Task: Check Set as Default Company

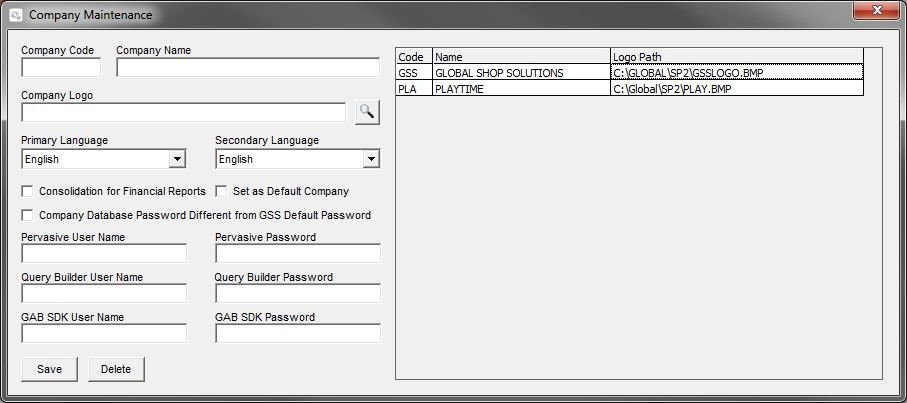Action: coord(221,191)
